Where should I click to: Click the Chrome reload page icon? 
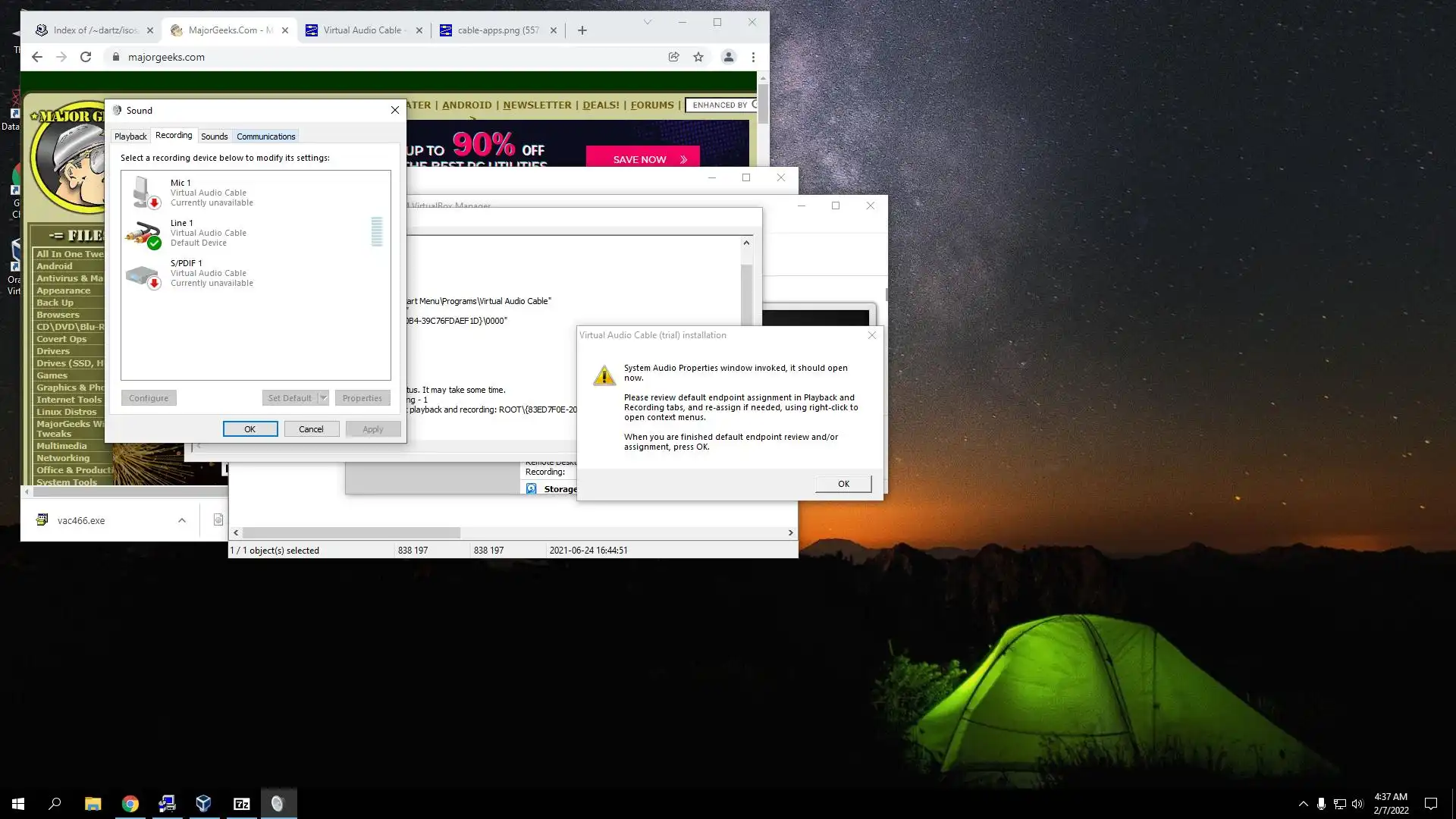point(86,57)
